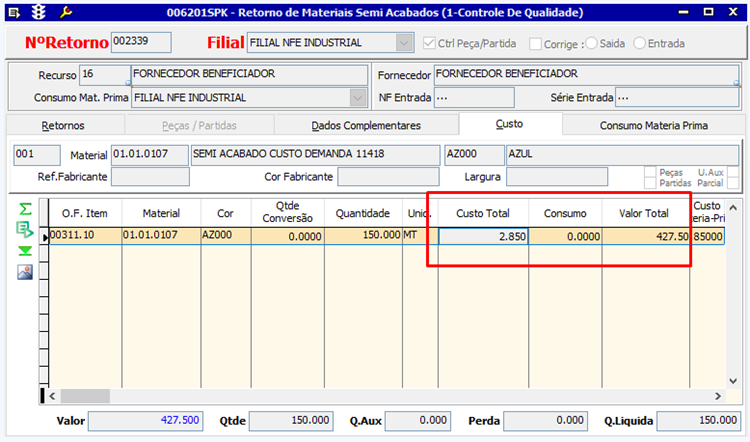
Task: Click the horizontal scrollbar right arrow
Action: pos(717,396)
